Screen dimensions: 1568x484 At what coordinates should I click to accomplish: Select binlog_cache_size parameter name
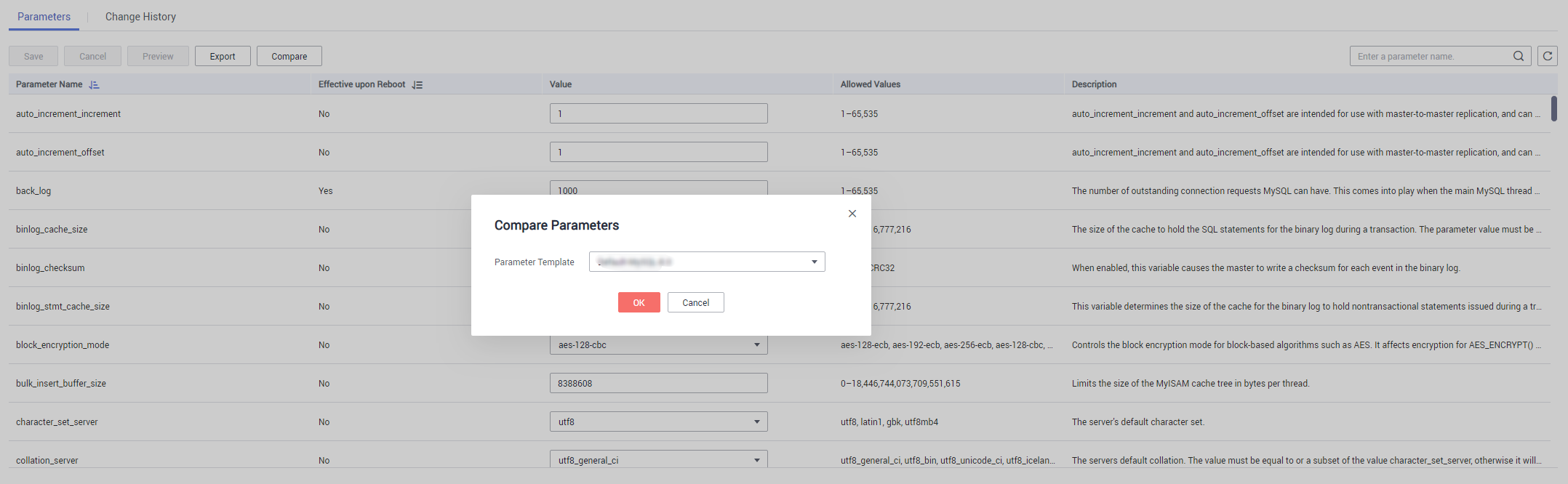click(x=52, y=230)
